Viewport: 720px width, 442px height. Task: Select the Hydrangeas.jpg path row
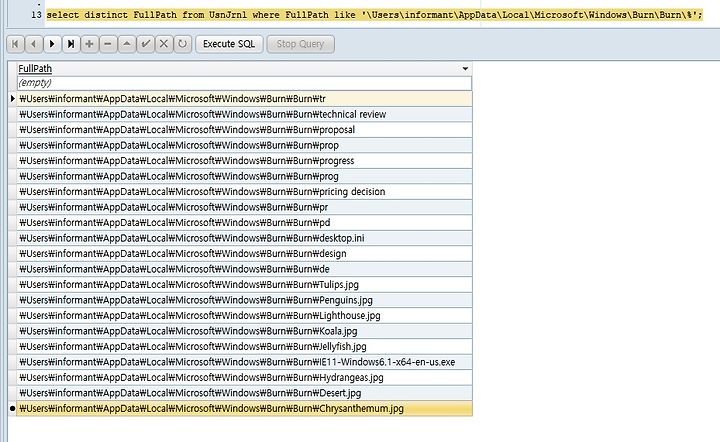tap(244, 378)
